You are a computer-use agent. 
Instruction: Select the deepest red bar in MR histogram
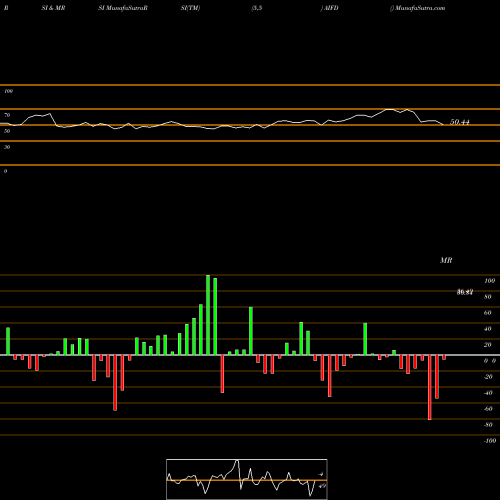(430, 387)
